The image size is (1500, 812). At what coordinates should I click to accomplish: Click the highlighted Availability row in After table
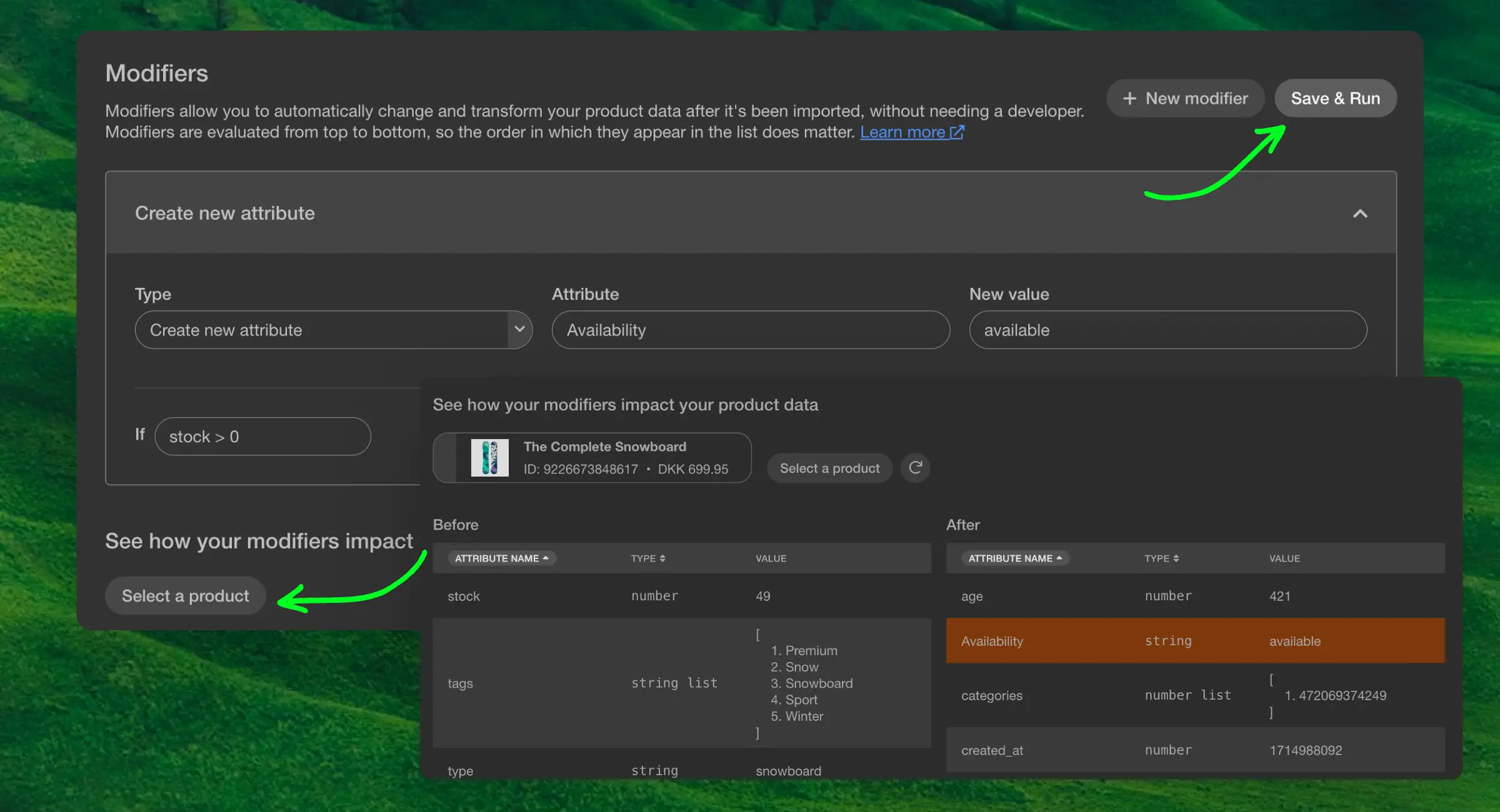[x=1195, y=641]
